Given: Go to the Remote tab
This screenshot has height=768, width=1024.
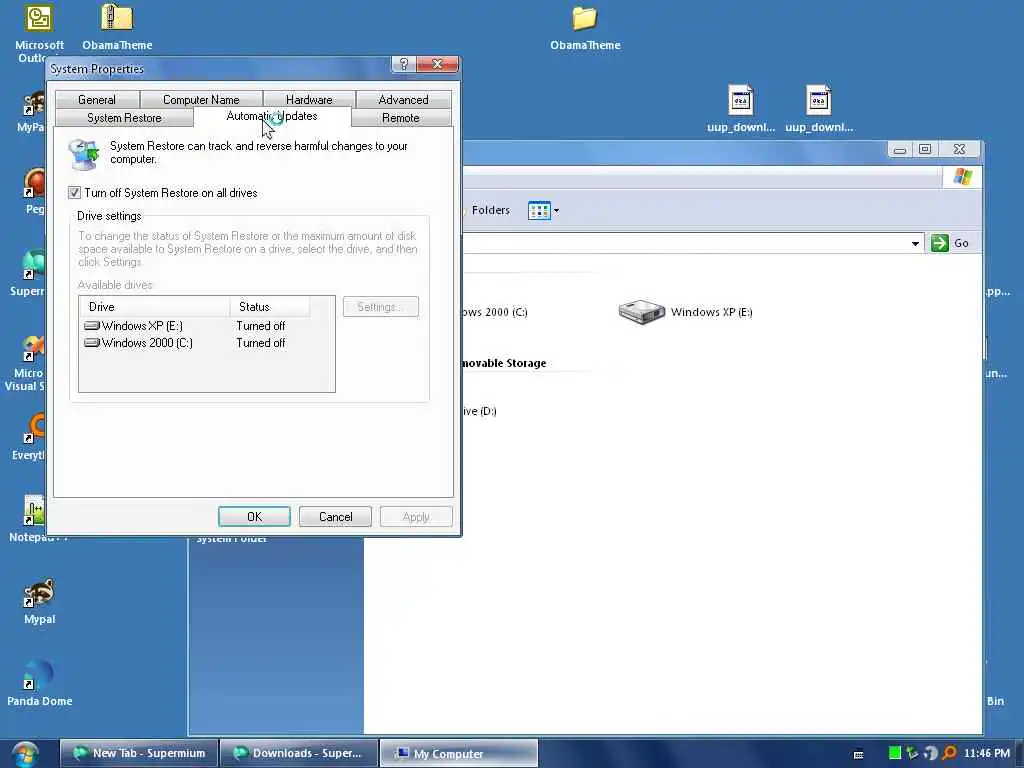Looking at the screenshot, I should (400, 118).
